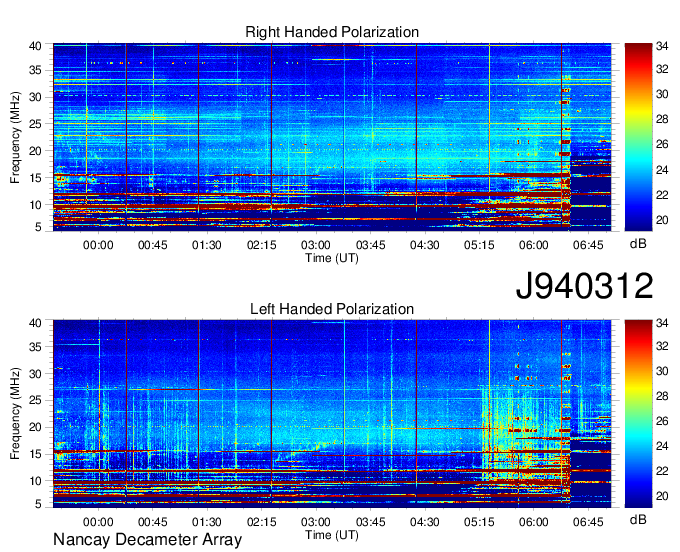Click the 06:45 time tick under Left Handed plot

pos(588,522)
